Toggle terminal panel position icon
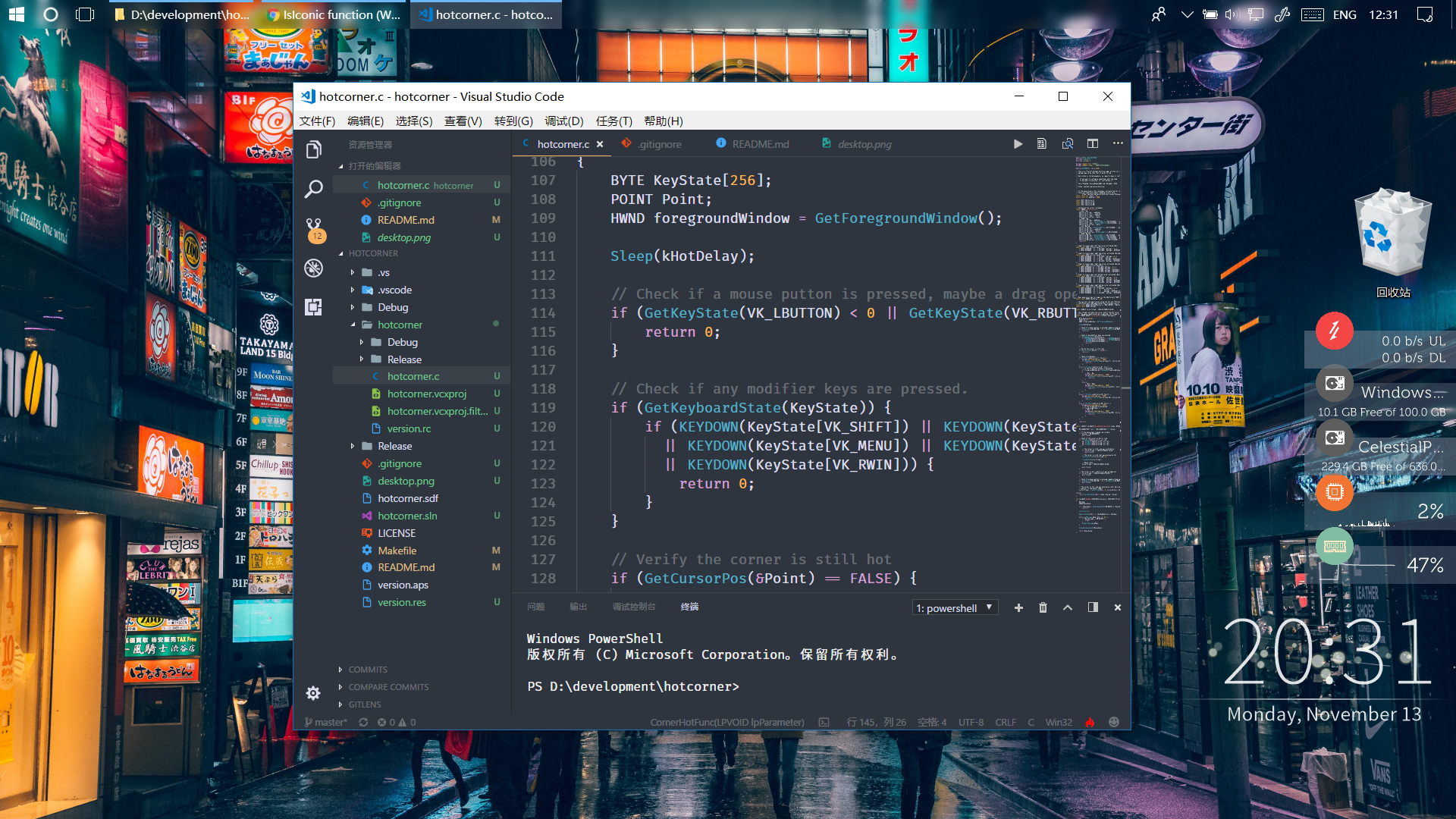The width and height of the screenshot is (1456, 819). click(1093, 607)
